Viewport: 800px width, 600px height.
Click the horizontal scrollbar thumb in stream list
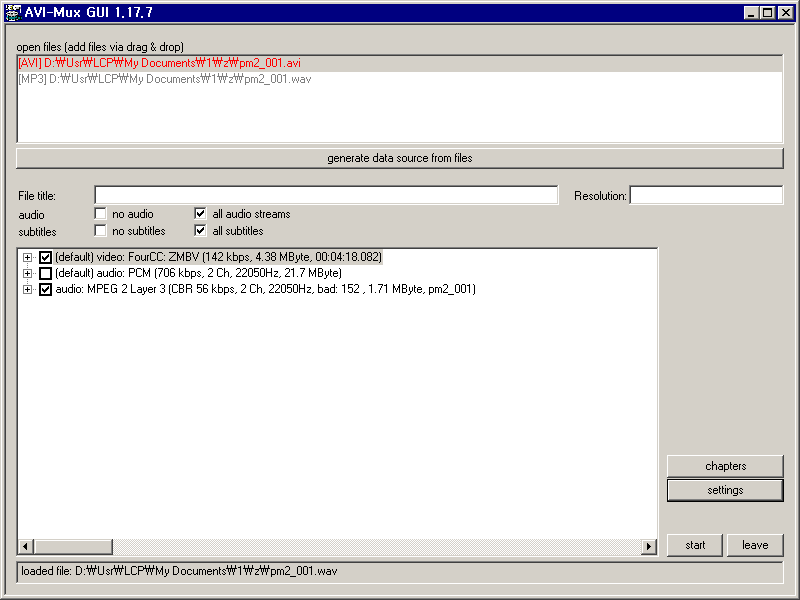click(73, 546)
